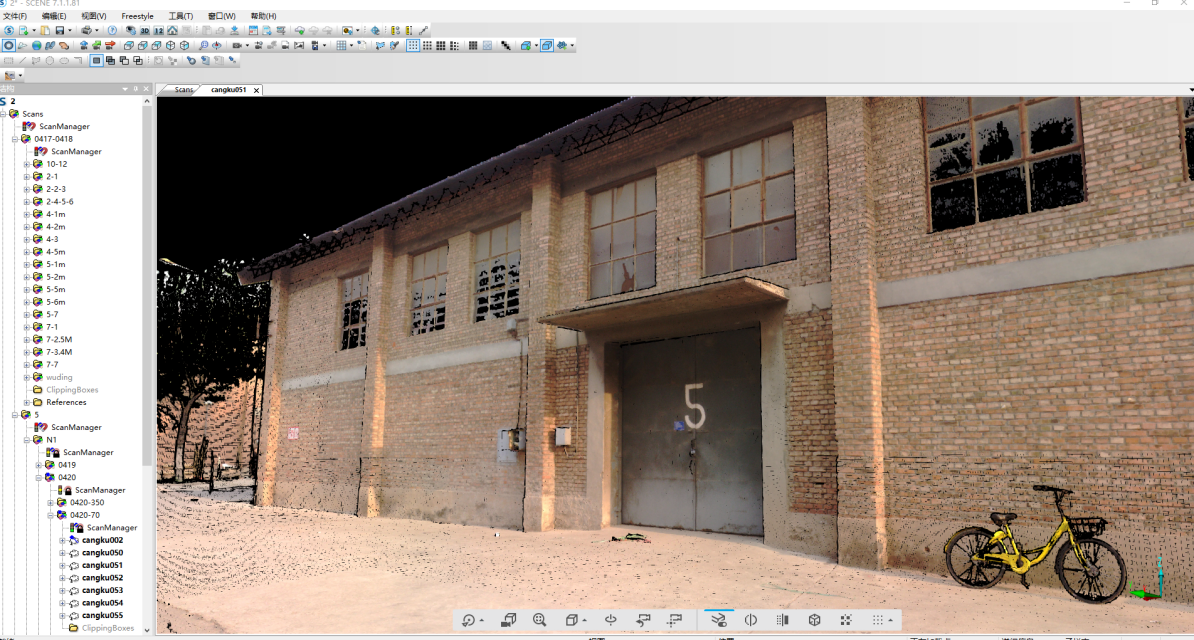1194x640 pixels.
Task: Open the Freestyle menu
Action: point(137,16)
